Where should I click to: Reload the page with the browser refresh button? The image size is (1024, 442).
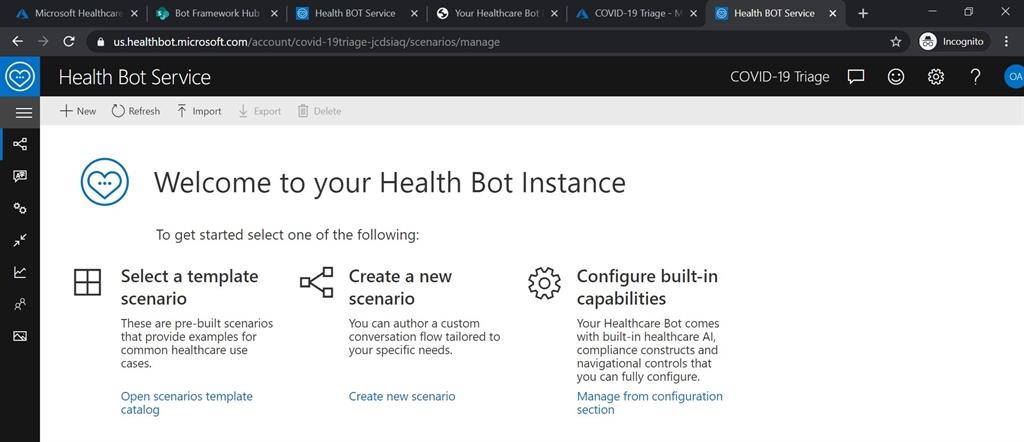pos(69,41)
